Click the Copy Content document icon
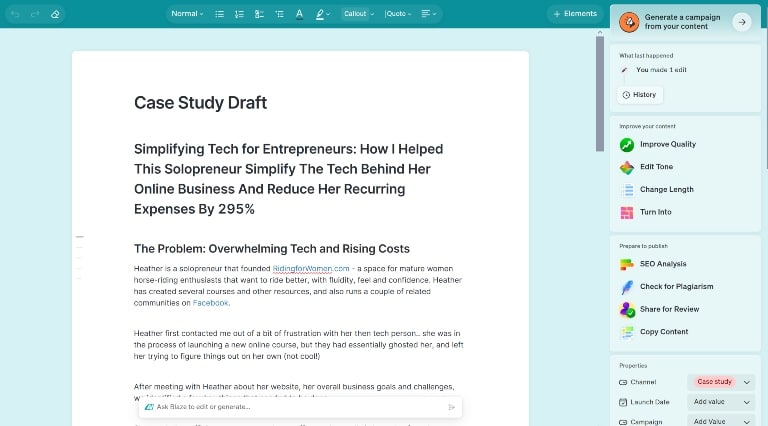The height and width of the screenshot is (426, 768). [x=627, y=332]
